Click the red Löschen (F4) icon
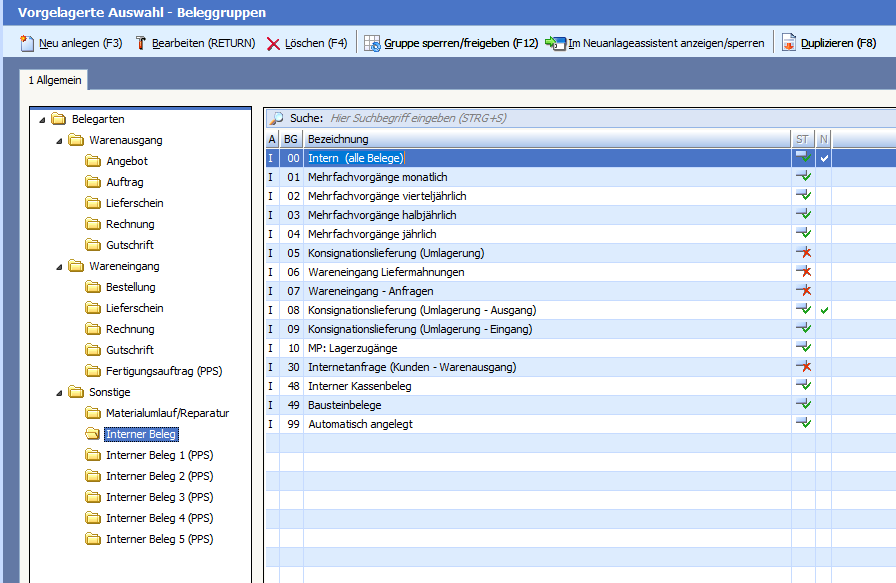Viewport: 896px width, 583px height. (x=271, y=43)
